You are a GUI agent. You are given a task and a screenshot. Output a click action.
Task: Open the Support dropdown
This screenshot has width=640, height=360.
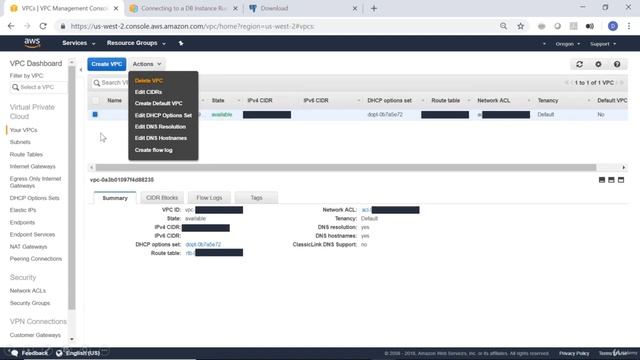tap(603, 44)
